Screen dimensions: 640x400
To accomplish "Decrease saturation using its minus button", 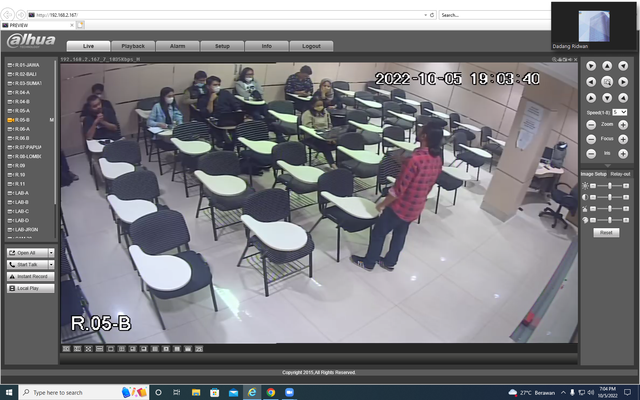I will (x=593, y=209).
